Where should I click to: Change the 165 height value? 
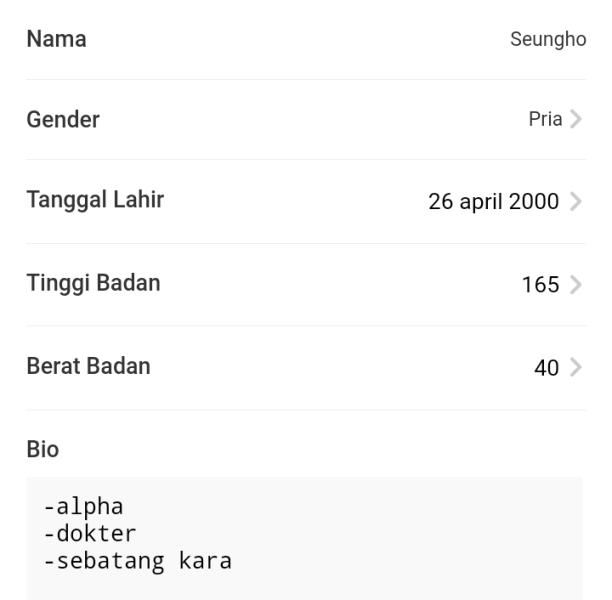[x=541, y=285]
